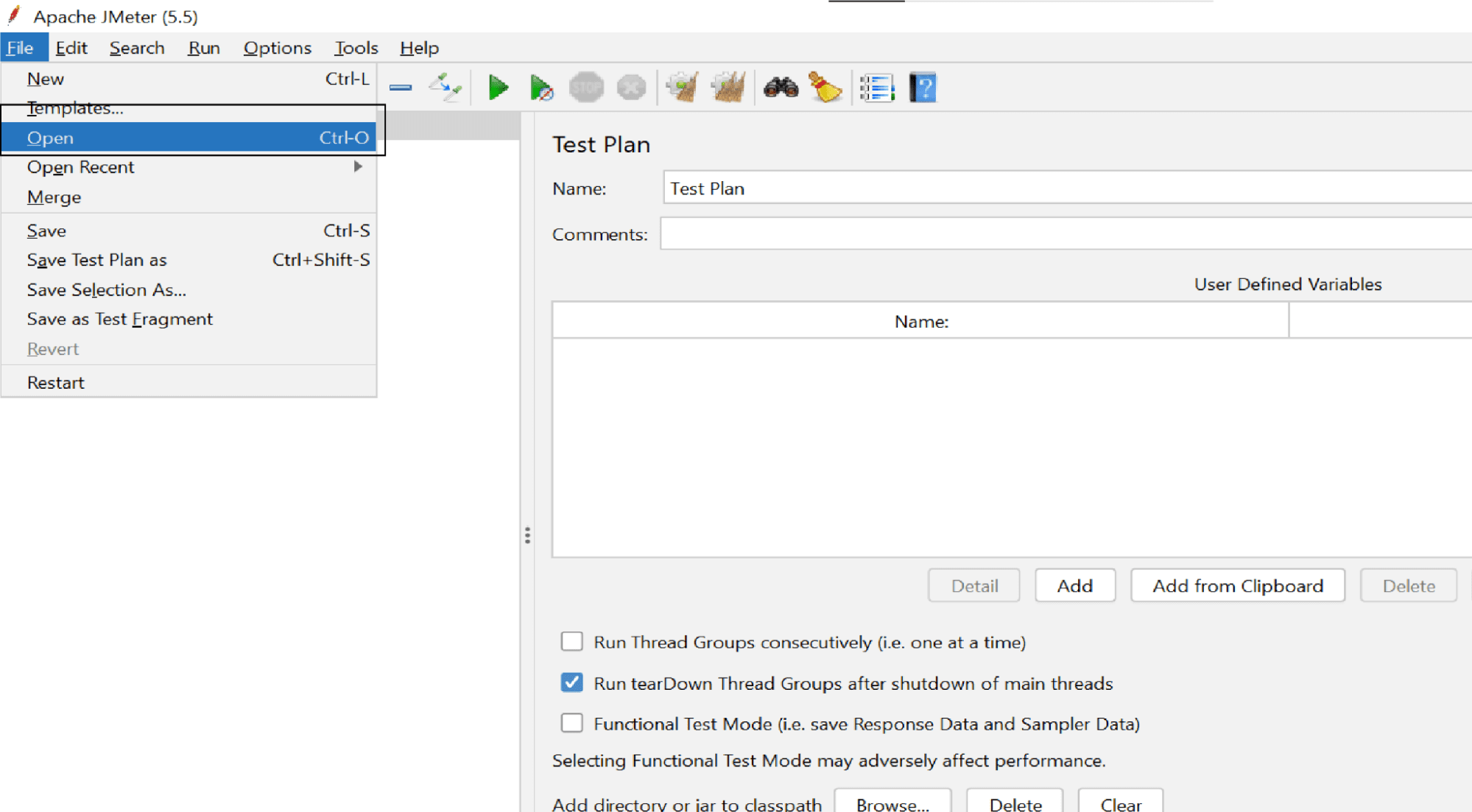The width and height of the screenshot is (1472, 812).
Task: Enable Run Thread Groups consecutively checkbox
Action: click(x=572, y=641)
